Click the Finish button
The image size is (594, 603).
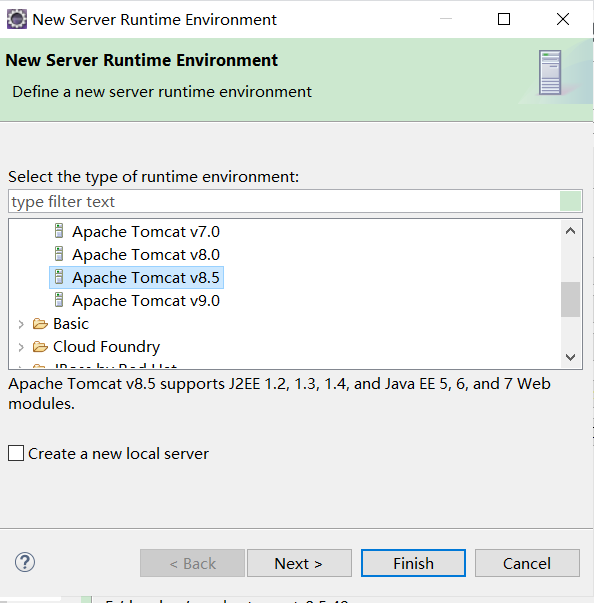[x=413, y=563]
